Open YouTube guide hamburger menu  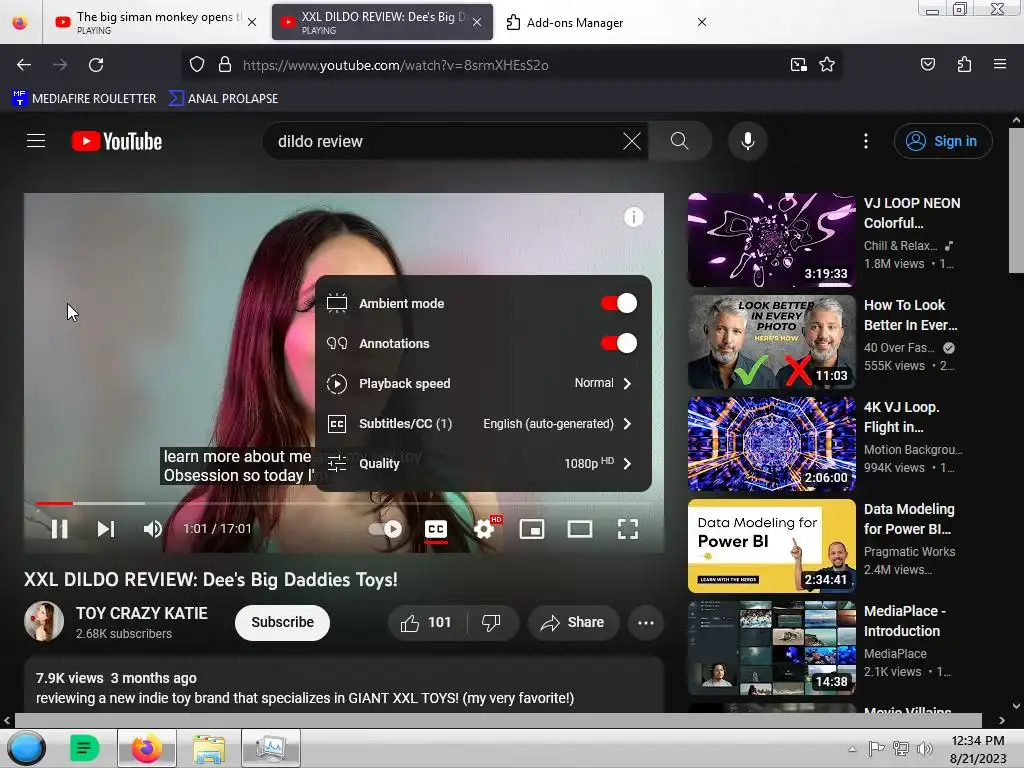coord(36,141)
